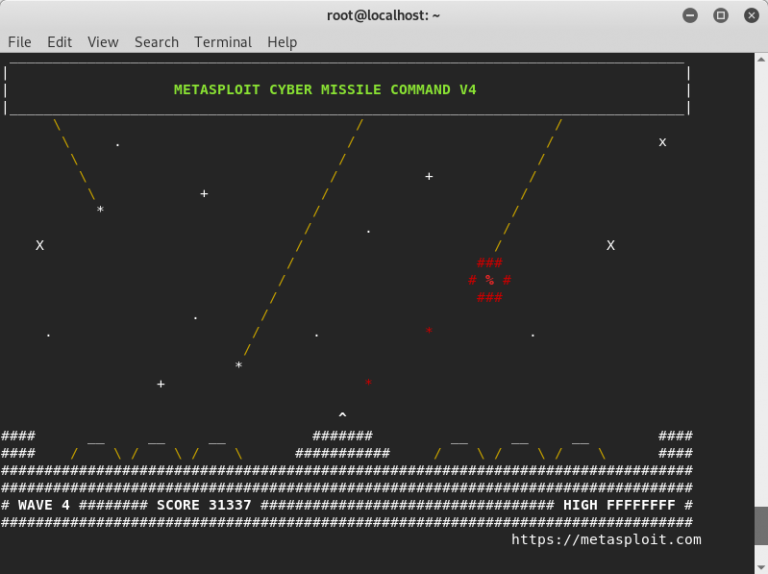Minimize the terminal window
768x574 pixels.
pos(690,16)
